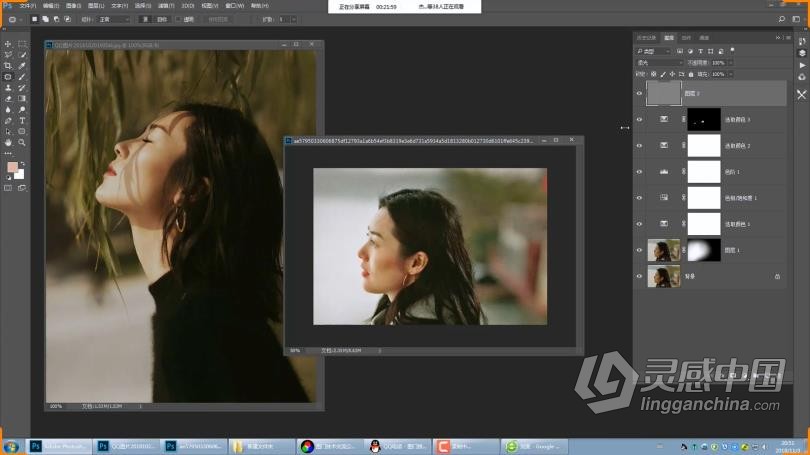Select the Blur tool
810x455 pixels.
8,109
